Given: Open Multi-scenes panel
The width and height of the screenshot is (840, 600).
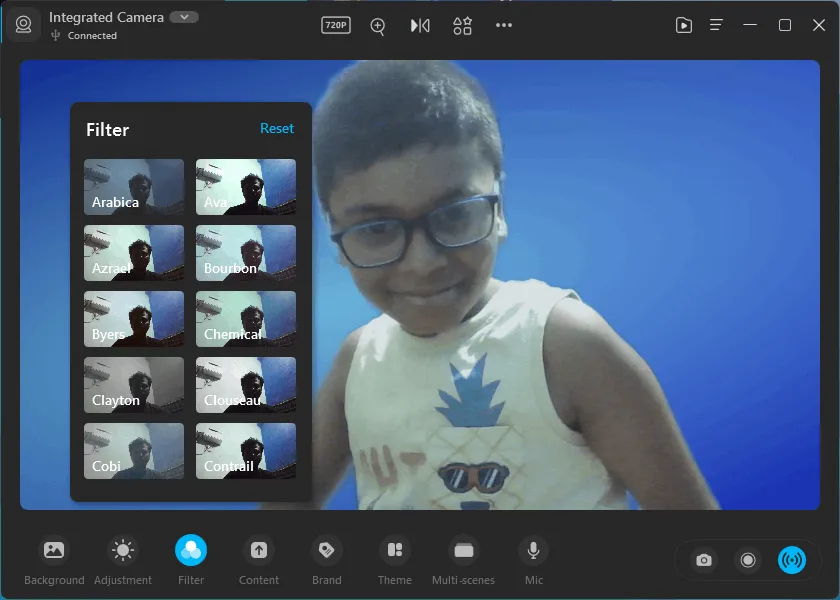Looking at the screenshot, I should pyautogui.click(x=463, y=550).
